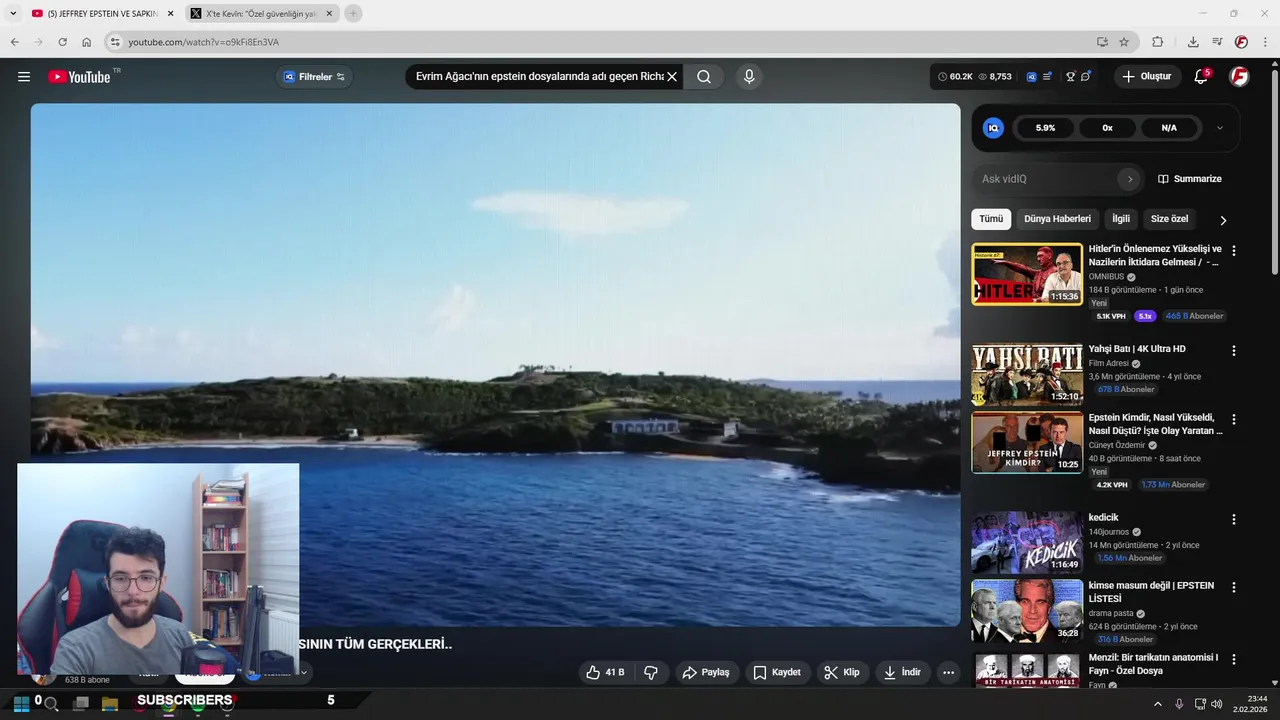Select the 5.9% vidIQ metric pill
Image resolution: width=1280 pixels, height=720 pixels.
[1045, 128]
